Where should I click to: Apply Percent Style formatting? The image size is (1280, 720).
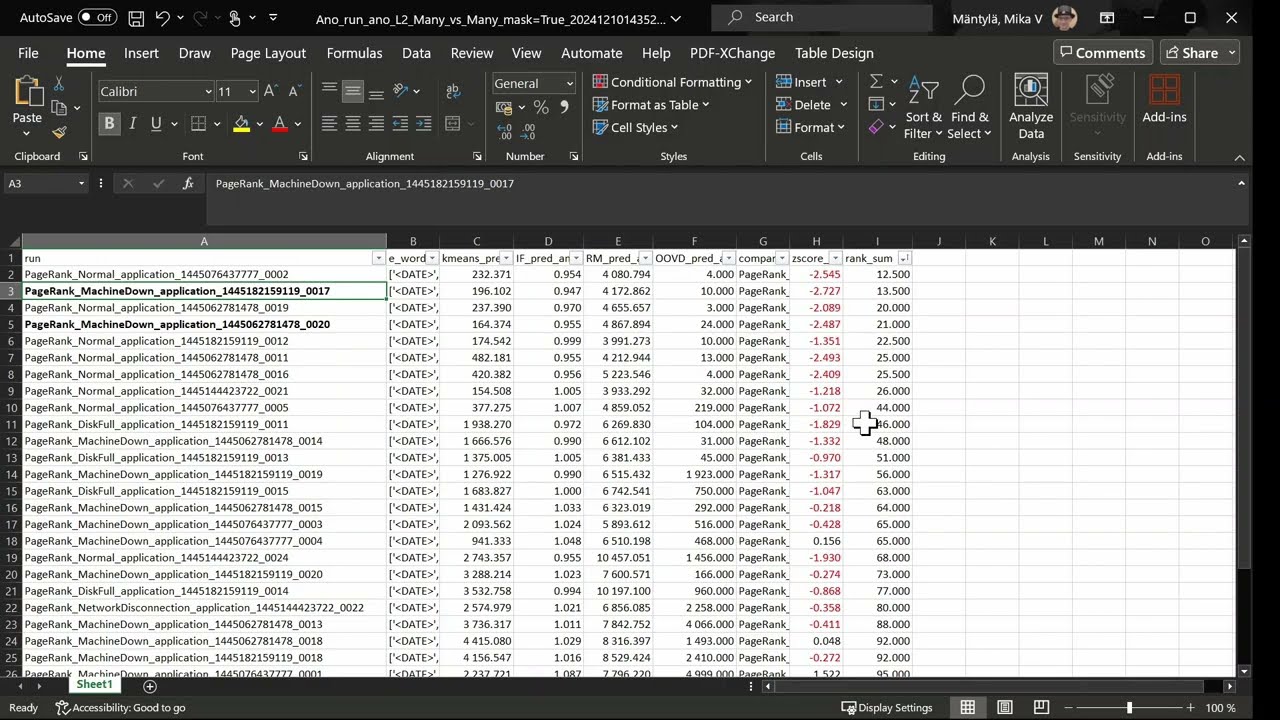[x=541, y=107]
